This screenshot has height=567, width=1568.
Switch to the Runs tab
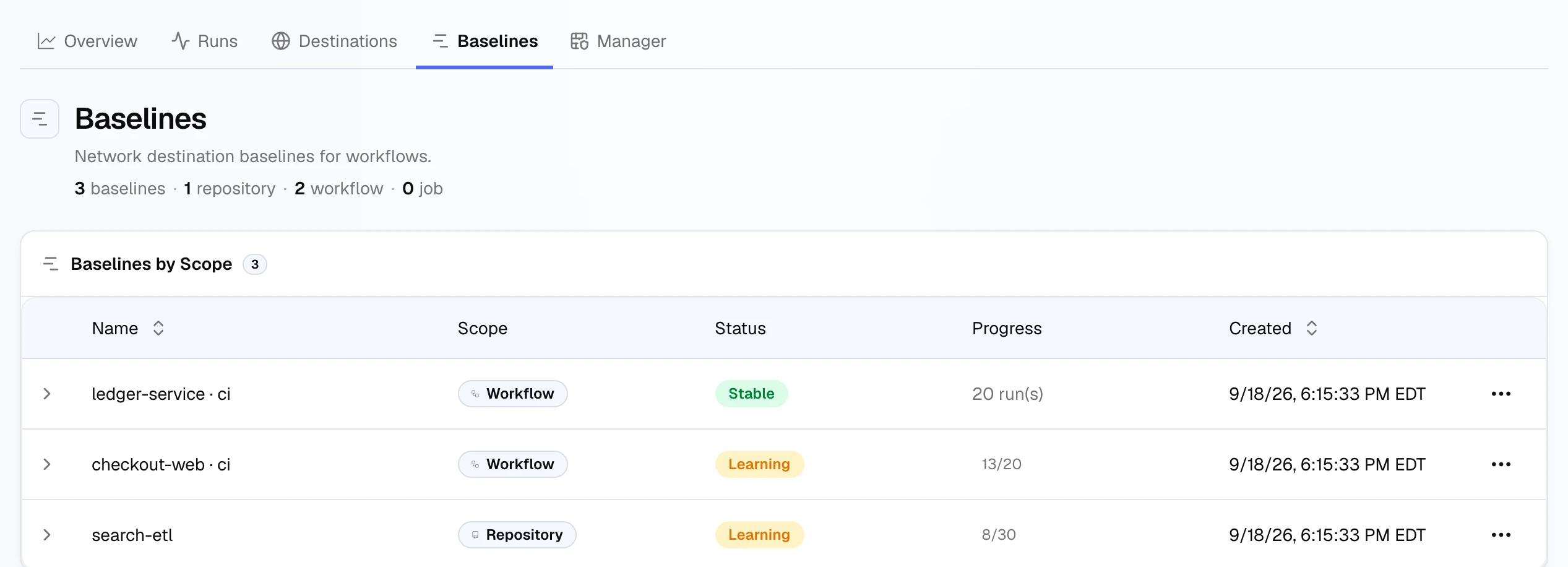tap(204, 41)
